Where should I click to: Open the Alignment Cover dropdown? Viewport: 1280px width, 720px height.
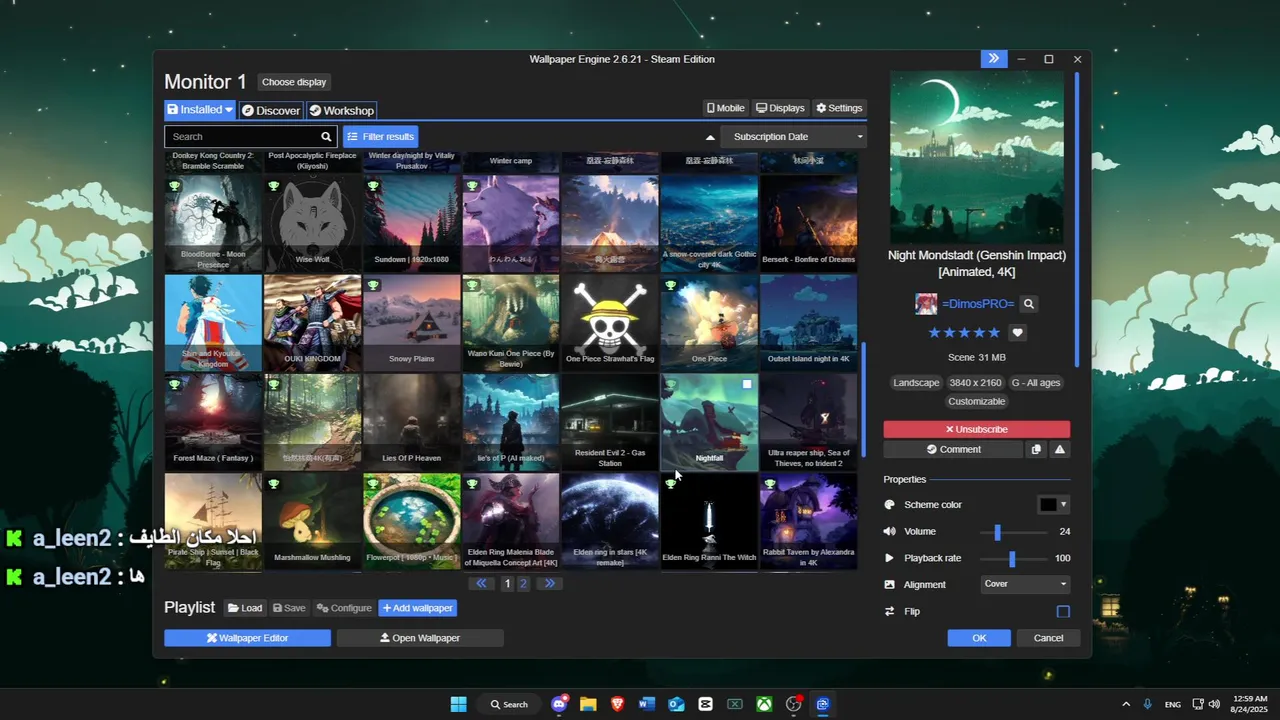1025,584
